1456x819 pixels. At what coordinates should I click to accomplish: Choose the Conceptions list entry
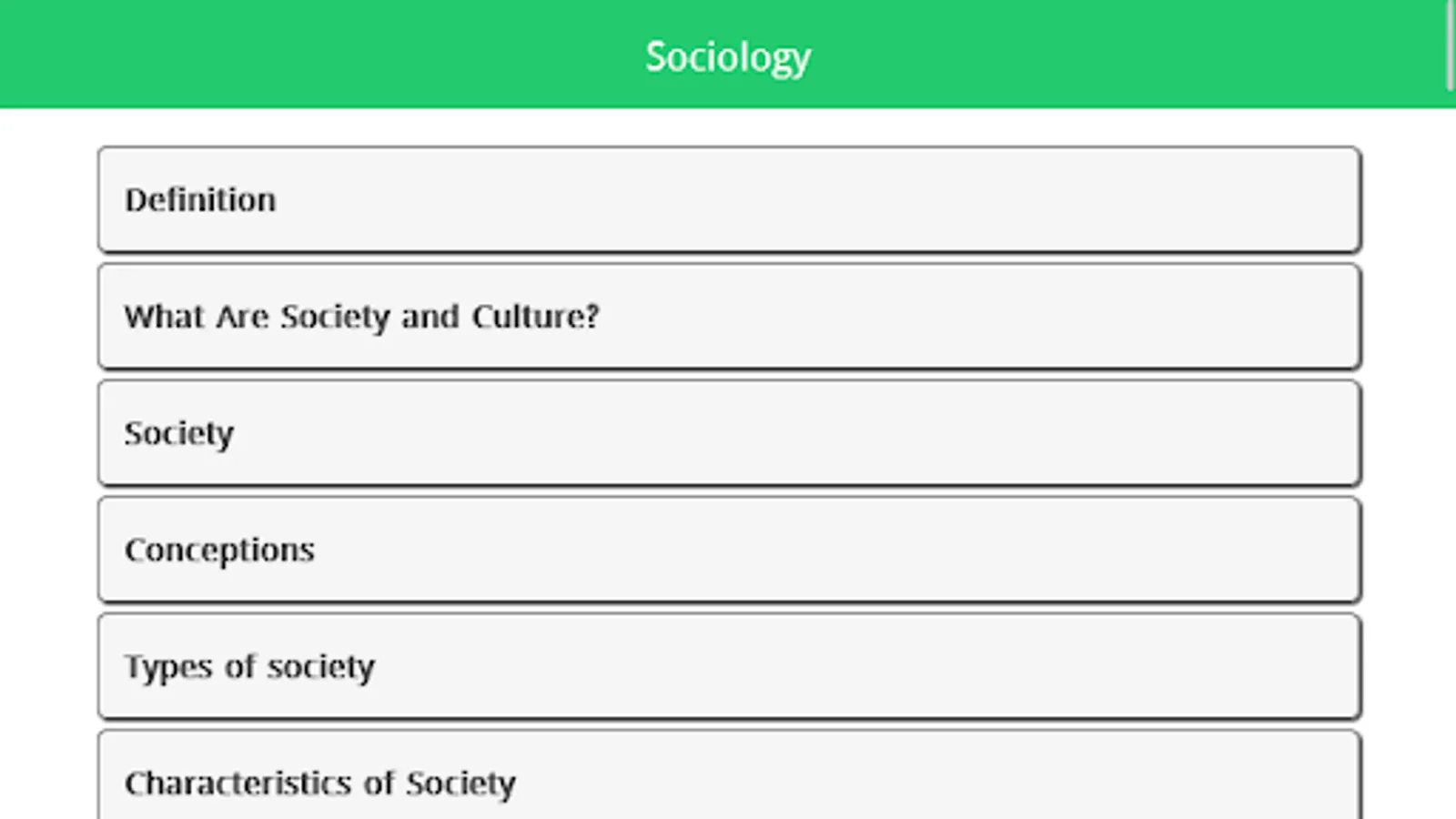coord(729,549)
